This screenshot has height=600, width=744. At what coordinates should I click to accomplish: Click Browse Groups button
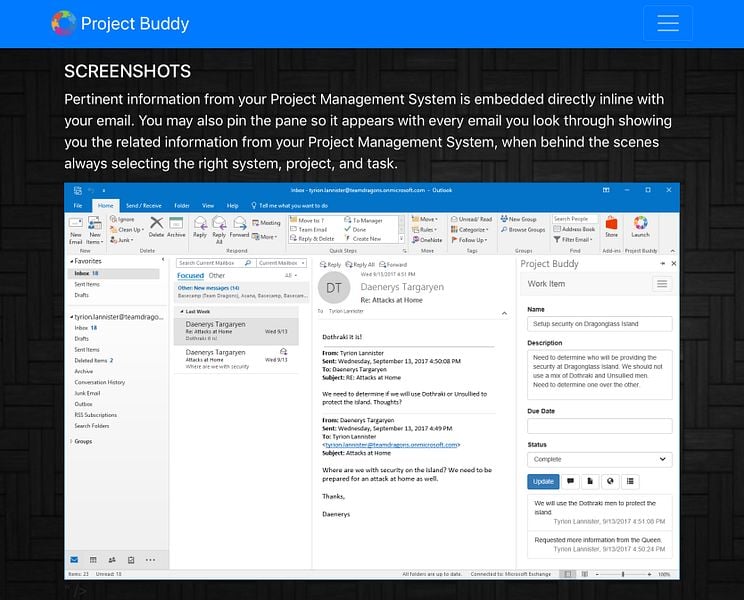523,230
